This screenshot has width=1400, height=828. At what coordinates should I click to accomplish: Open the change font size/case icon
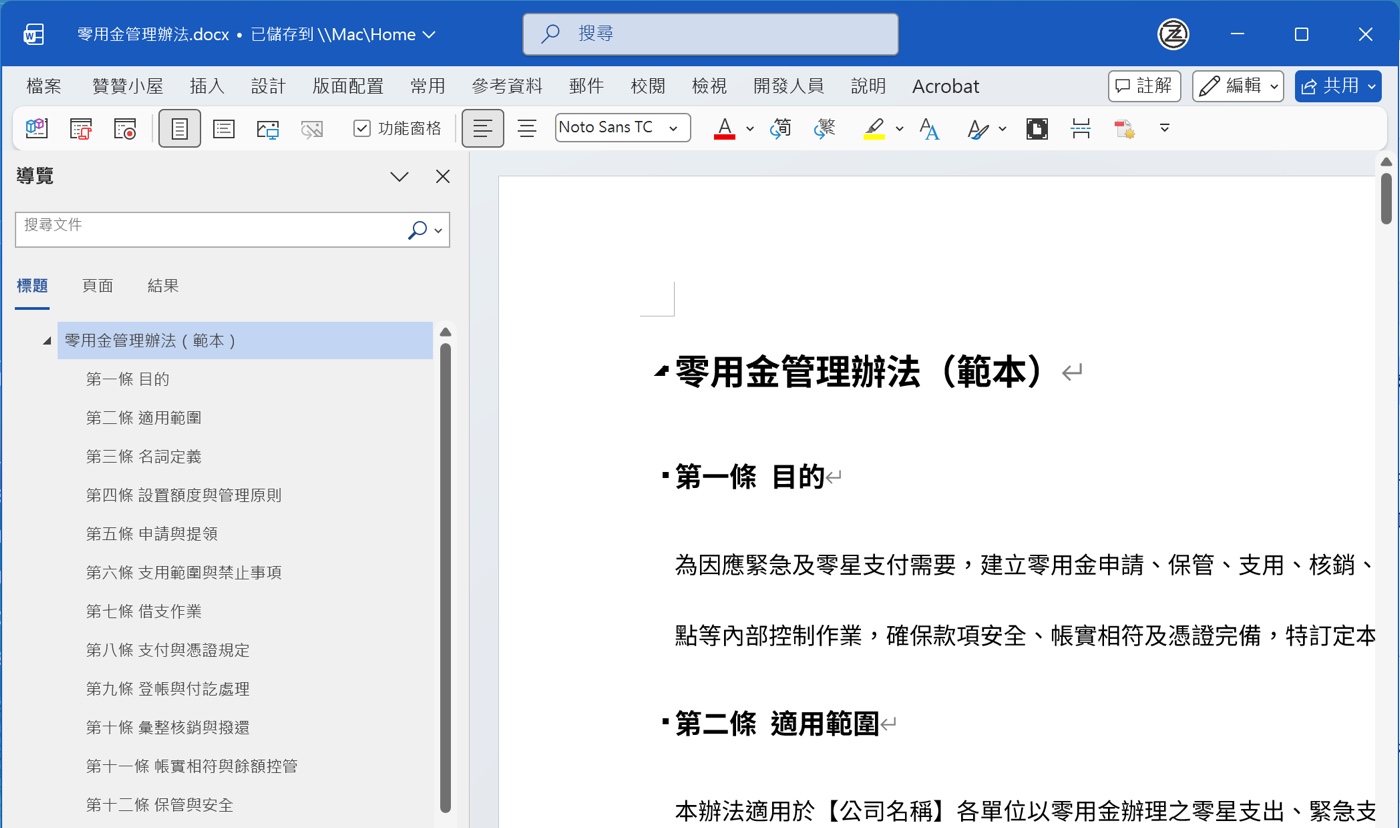929,128
